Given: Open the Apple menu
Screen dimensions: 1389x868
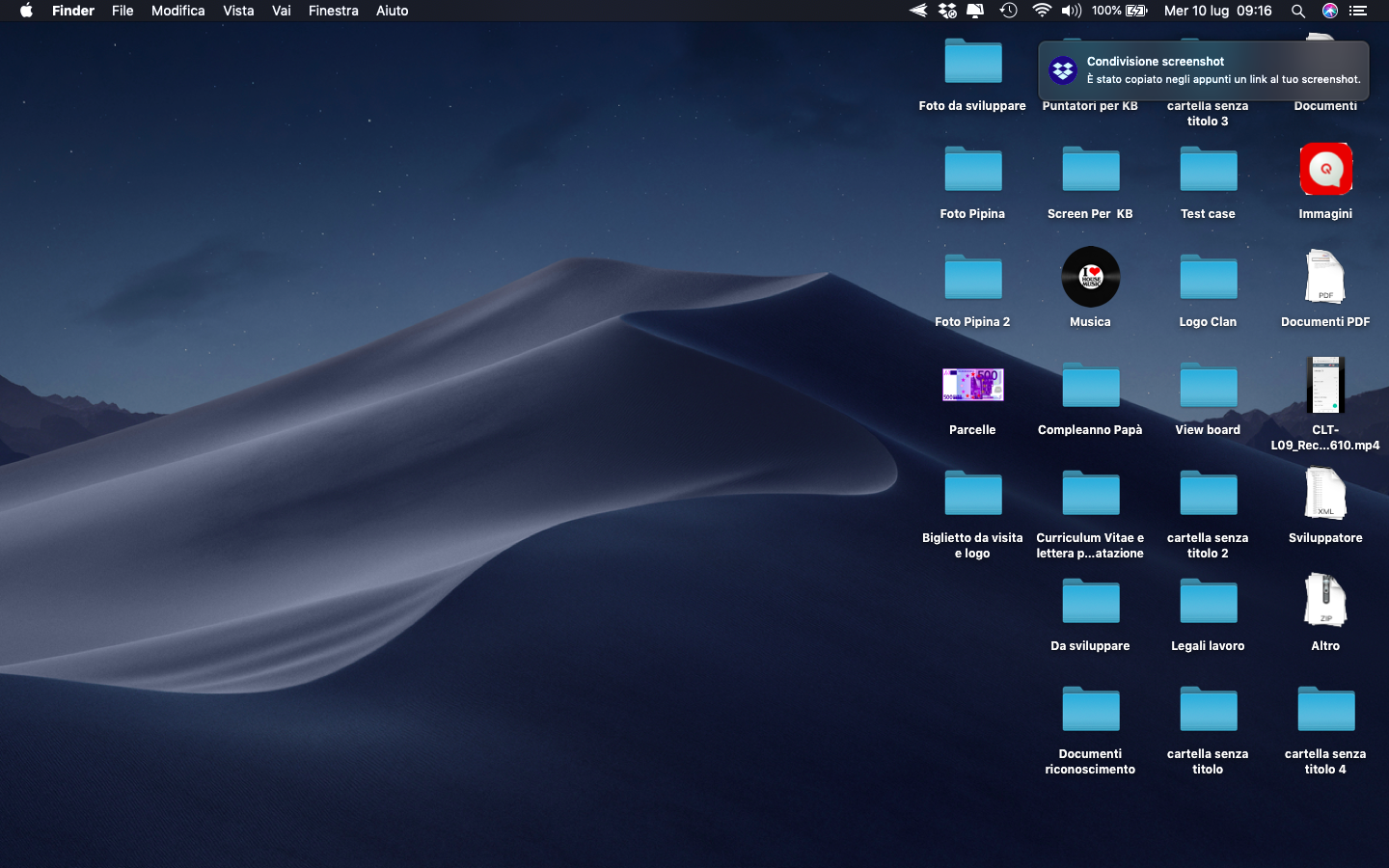Looking at the screenshot, I should point(26,11).
